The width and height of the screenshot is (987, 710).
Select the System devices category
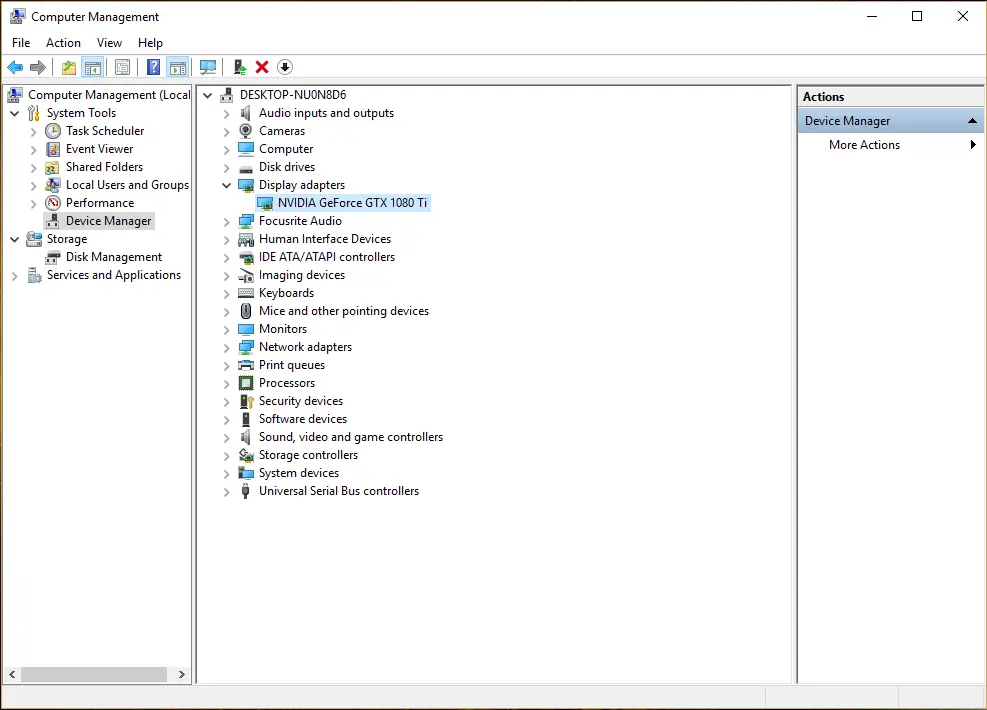point(298,473)
